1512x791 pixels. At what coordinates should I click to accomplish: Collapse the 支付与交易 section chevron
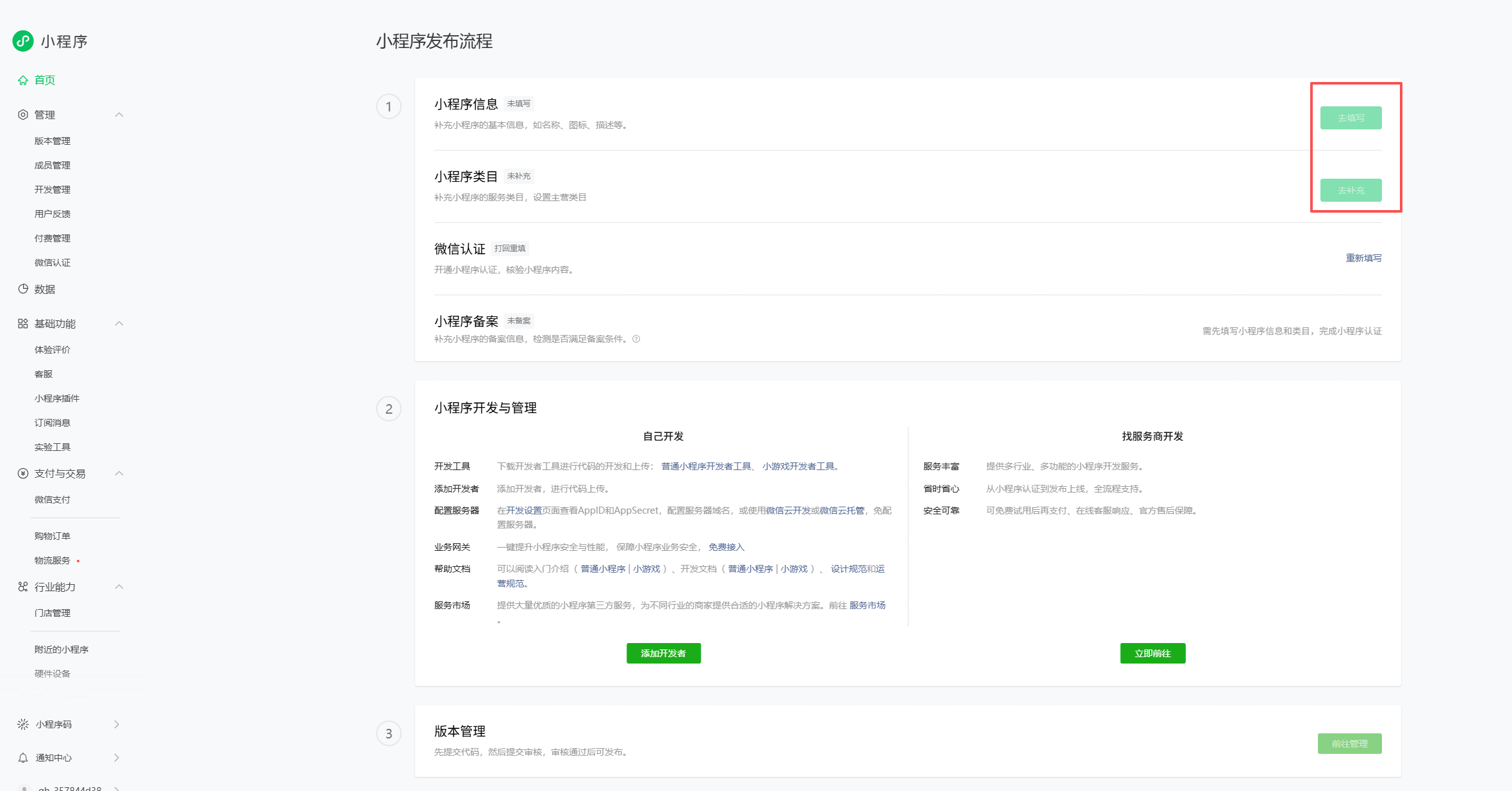119,473
